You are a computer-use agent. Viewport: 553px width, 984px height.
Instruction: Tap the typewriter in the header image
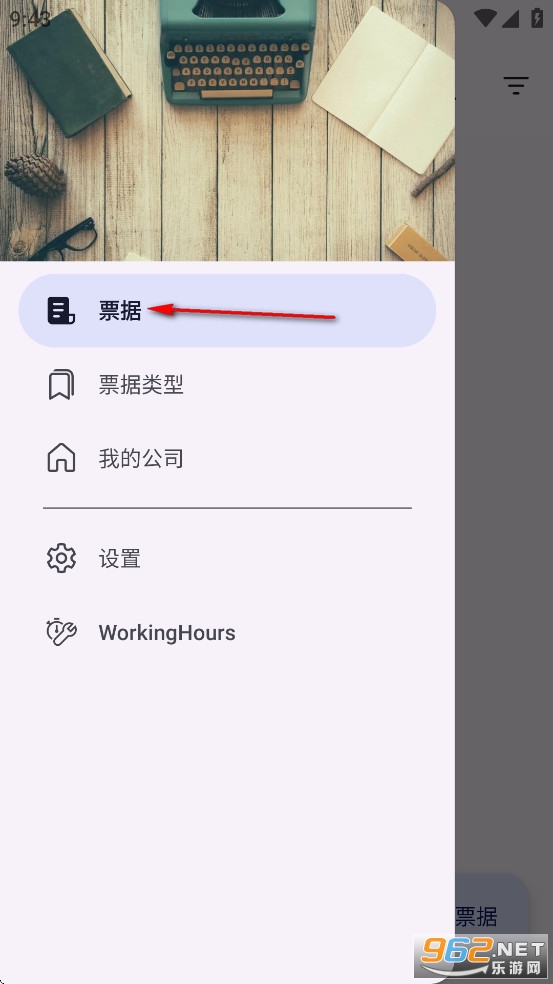237,50
